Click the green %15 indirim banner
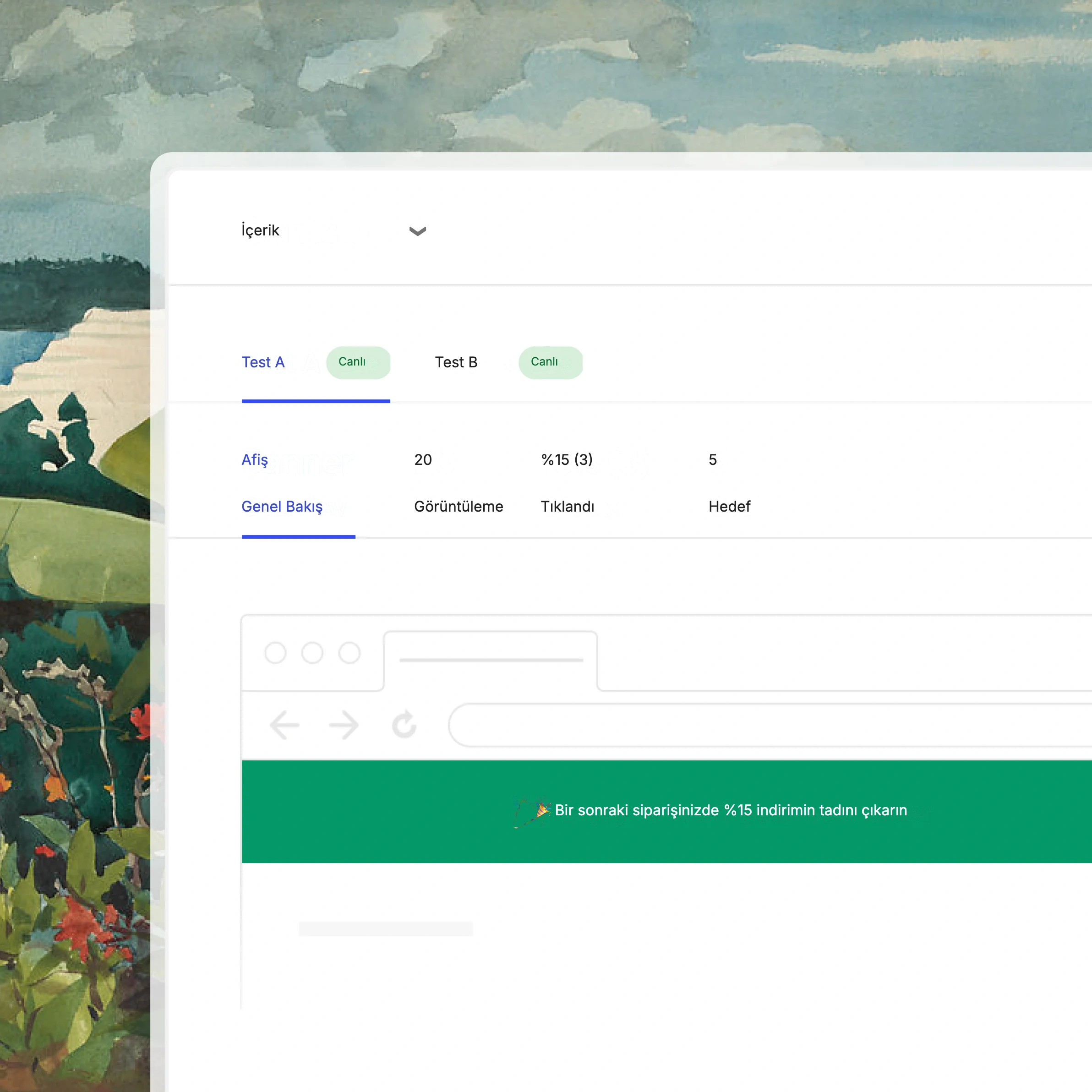 click(667, 811)
